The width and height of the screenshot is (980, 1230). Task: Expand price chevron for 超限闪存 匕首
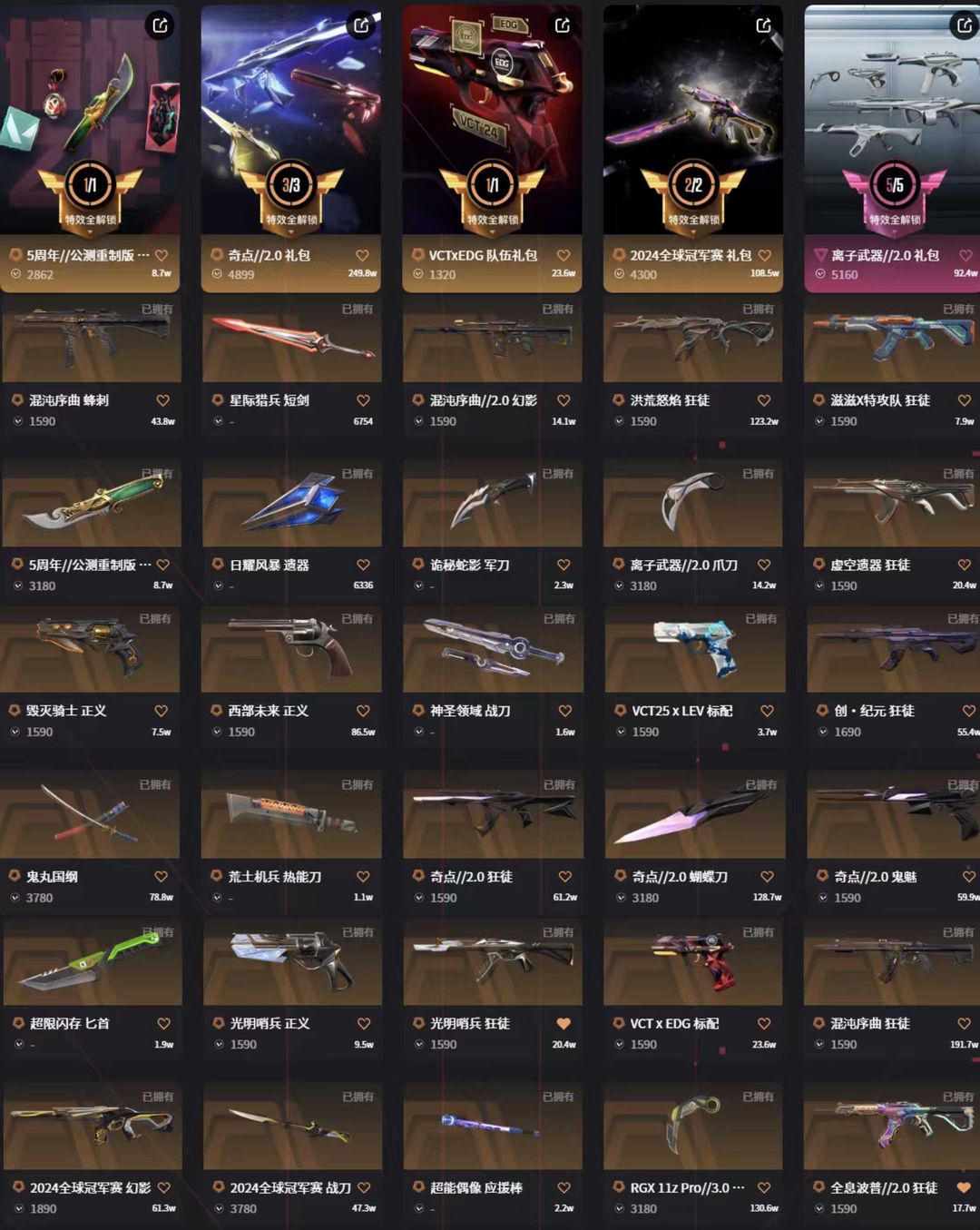point(18,1045)
